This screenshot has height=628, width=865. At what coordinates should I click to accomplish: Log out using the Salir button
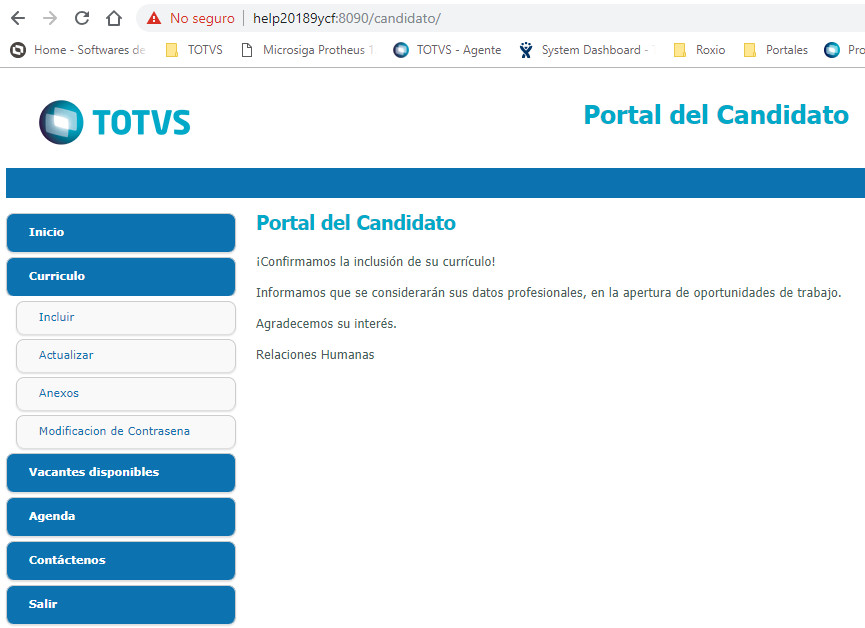pos(121,604)
